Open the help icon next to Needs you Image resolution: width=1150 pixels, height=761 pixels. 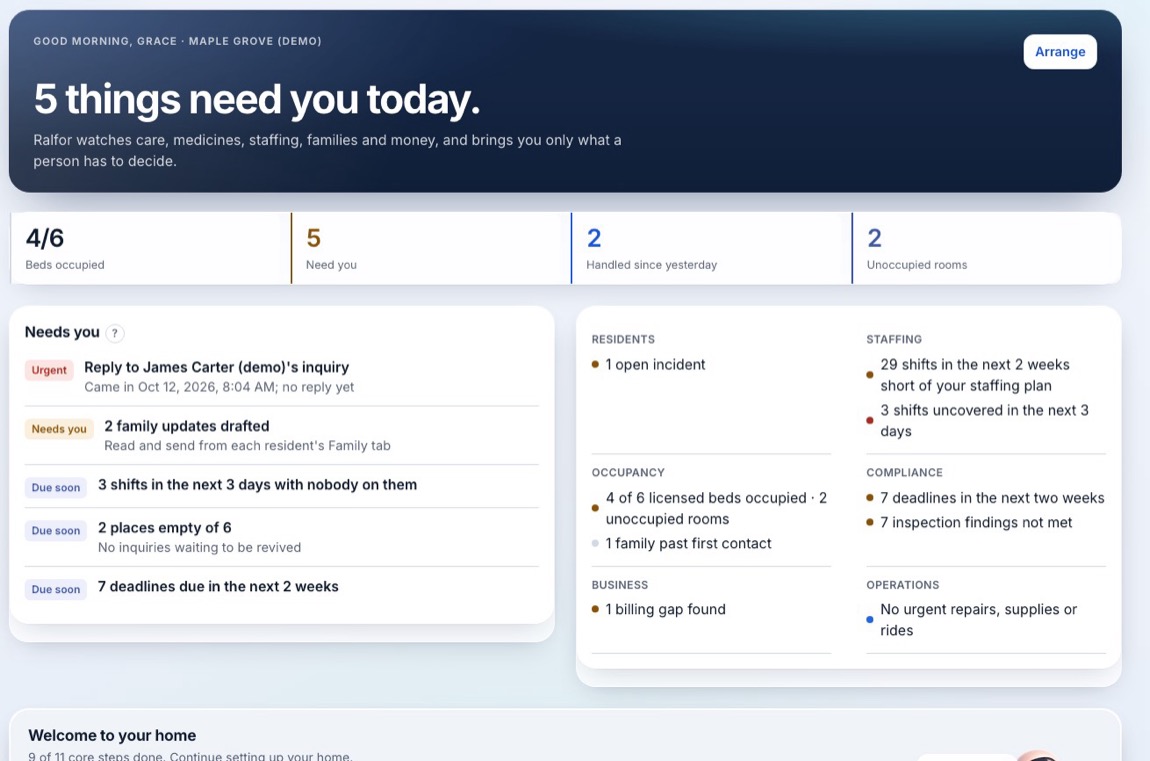pyautogui.click(x=115, y=333)
